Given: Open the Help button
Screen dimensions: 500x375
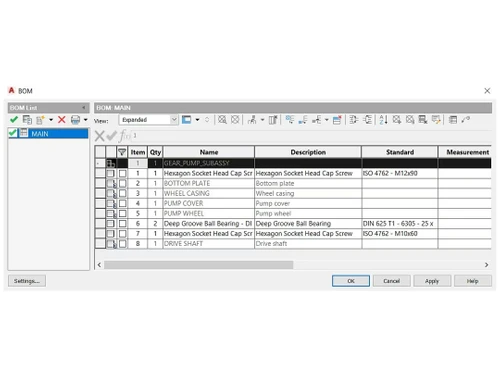Looking at the screenshot, I should (x=473, y=281).
